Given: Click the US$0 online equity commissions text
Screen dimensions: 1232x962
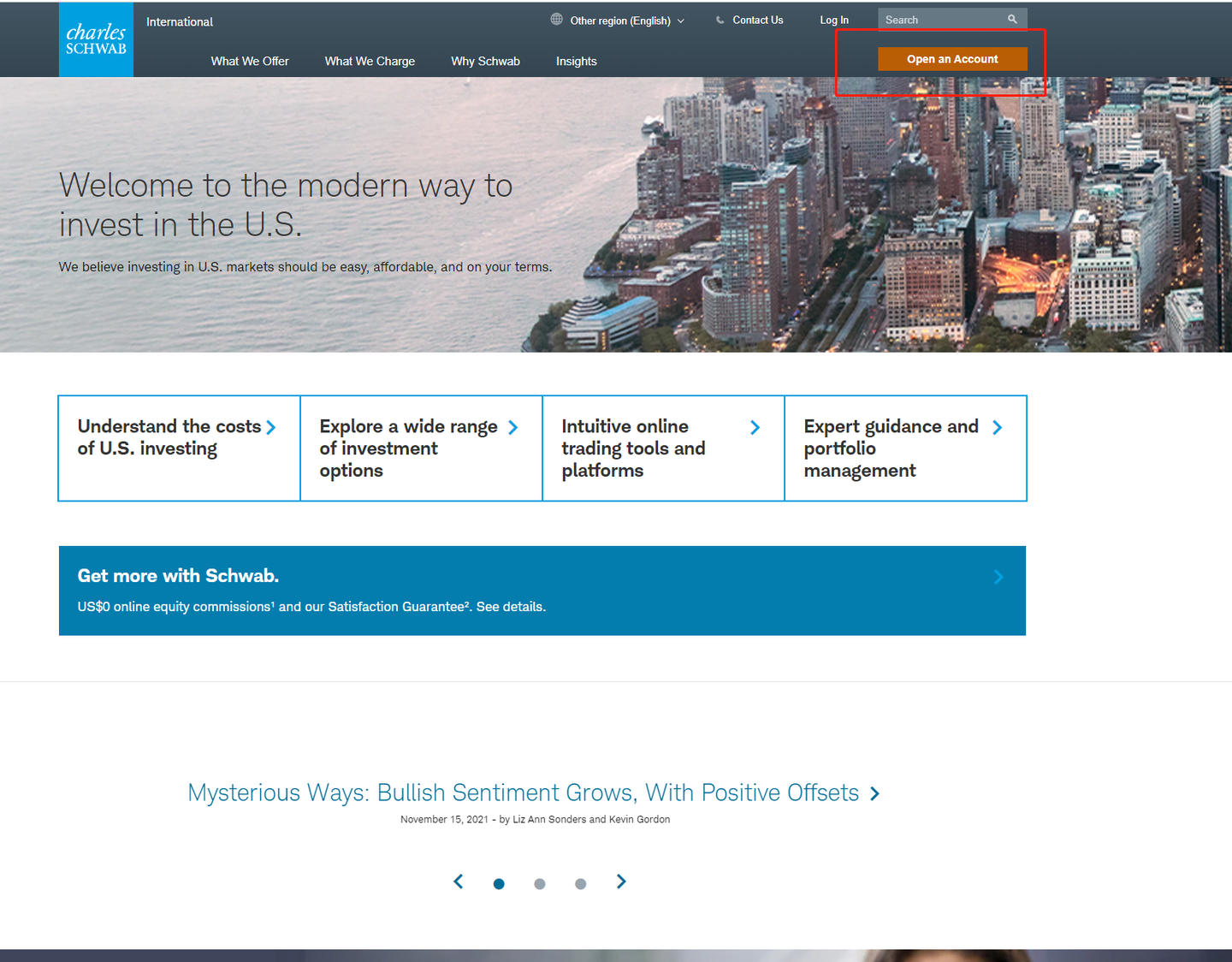Looking at the screenshot, I should (311, 607).
